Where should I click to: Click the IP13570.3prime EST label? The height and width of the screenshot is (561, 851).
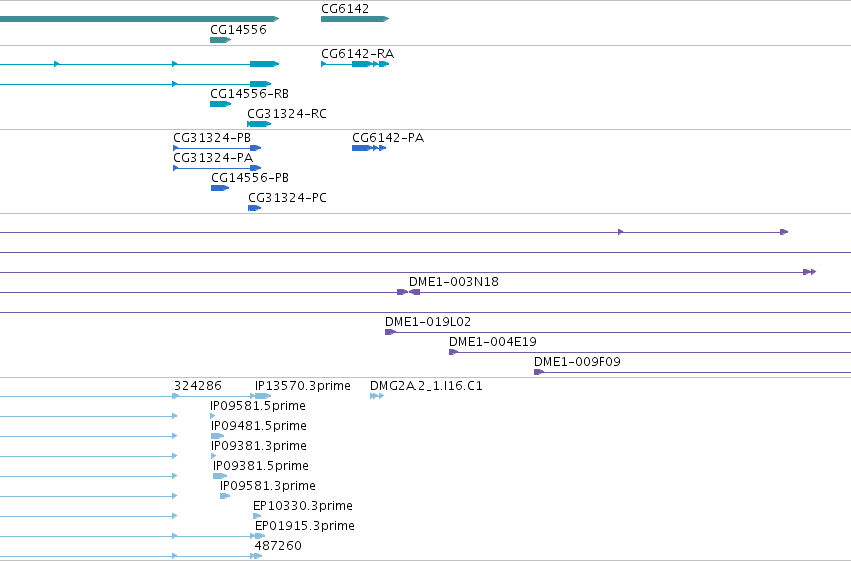click(x=303, y=386)
